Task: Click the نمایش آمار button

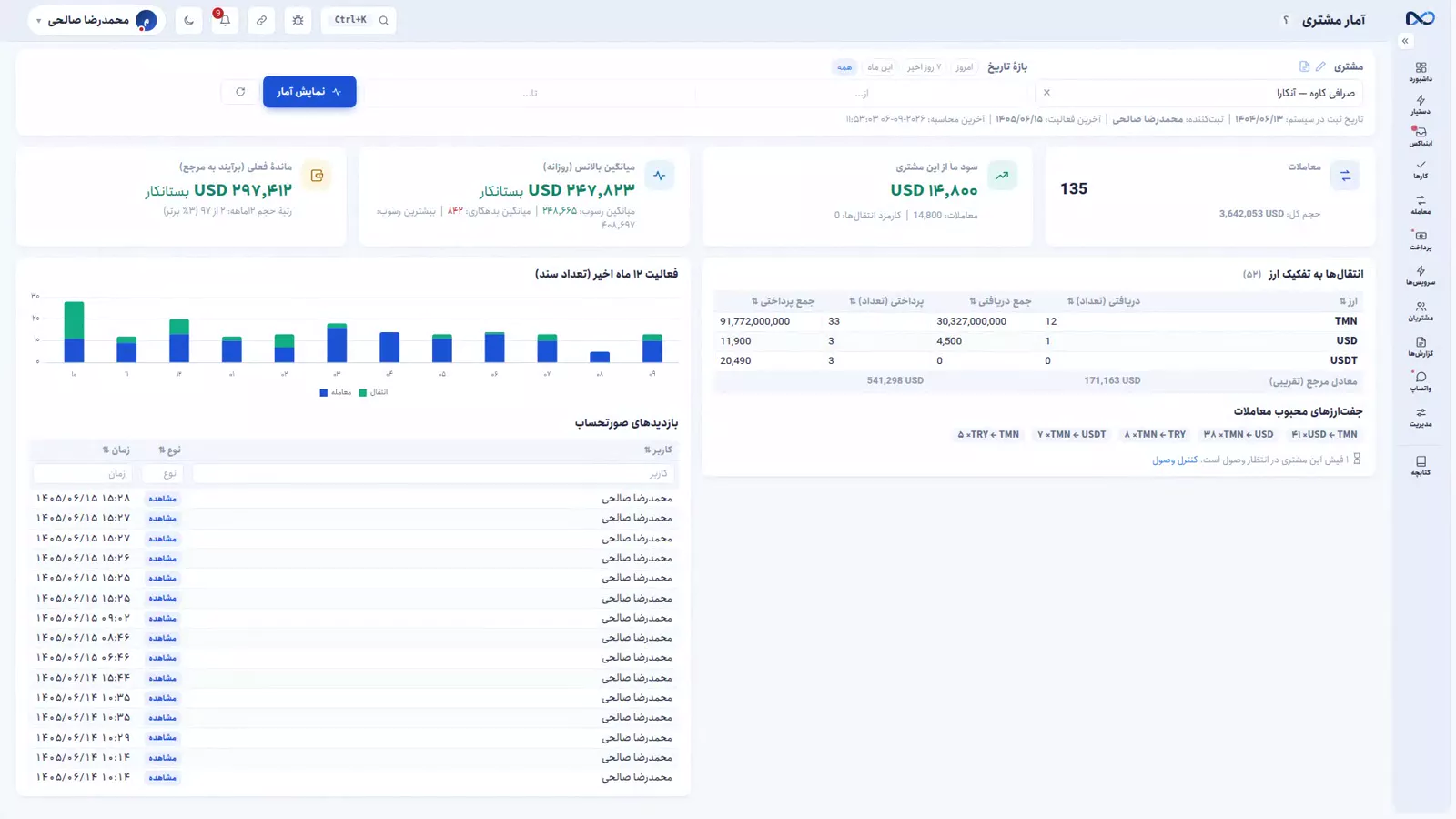Action: 309,92
